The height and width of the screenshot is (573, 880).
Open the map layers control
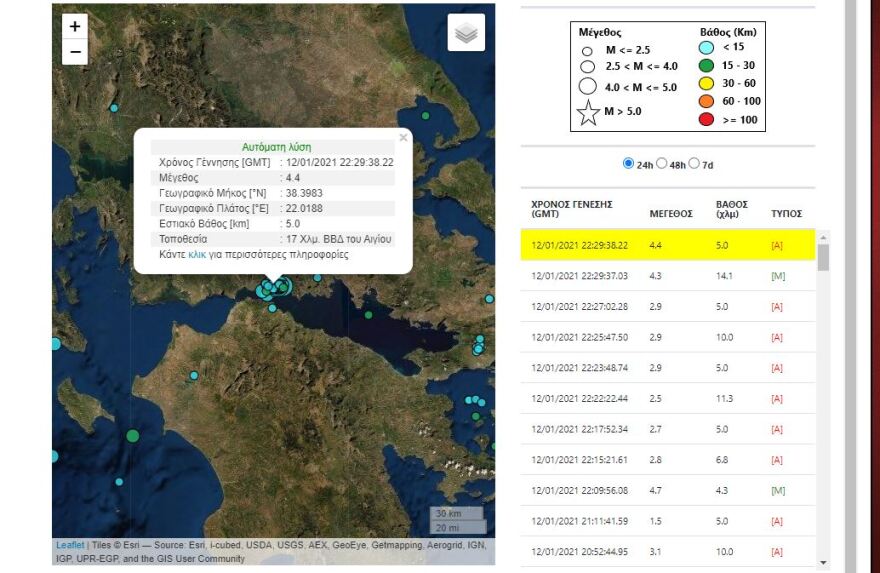click(466, 33)
